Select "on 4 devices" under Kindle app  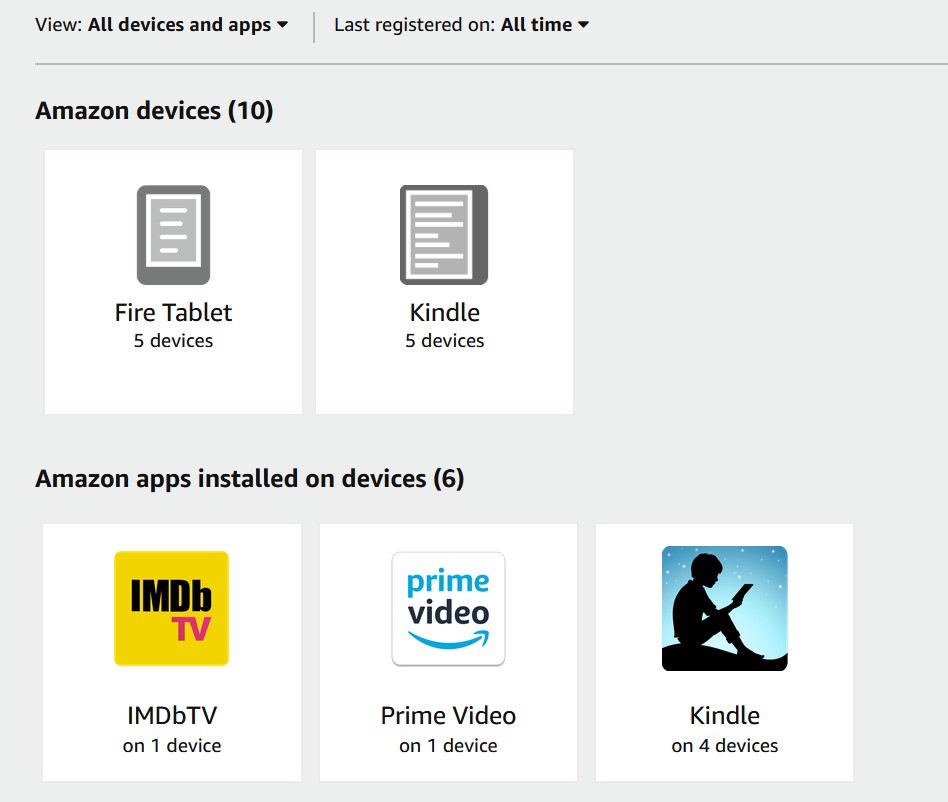724,746
